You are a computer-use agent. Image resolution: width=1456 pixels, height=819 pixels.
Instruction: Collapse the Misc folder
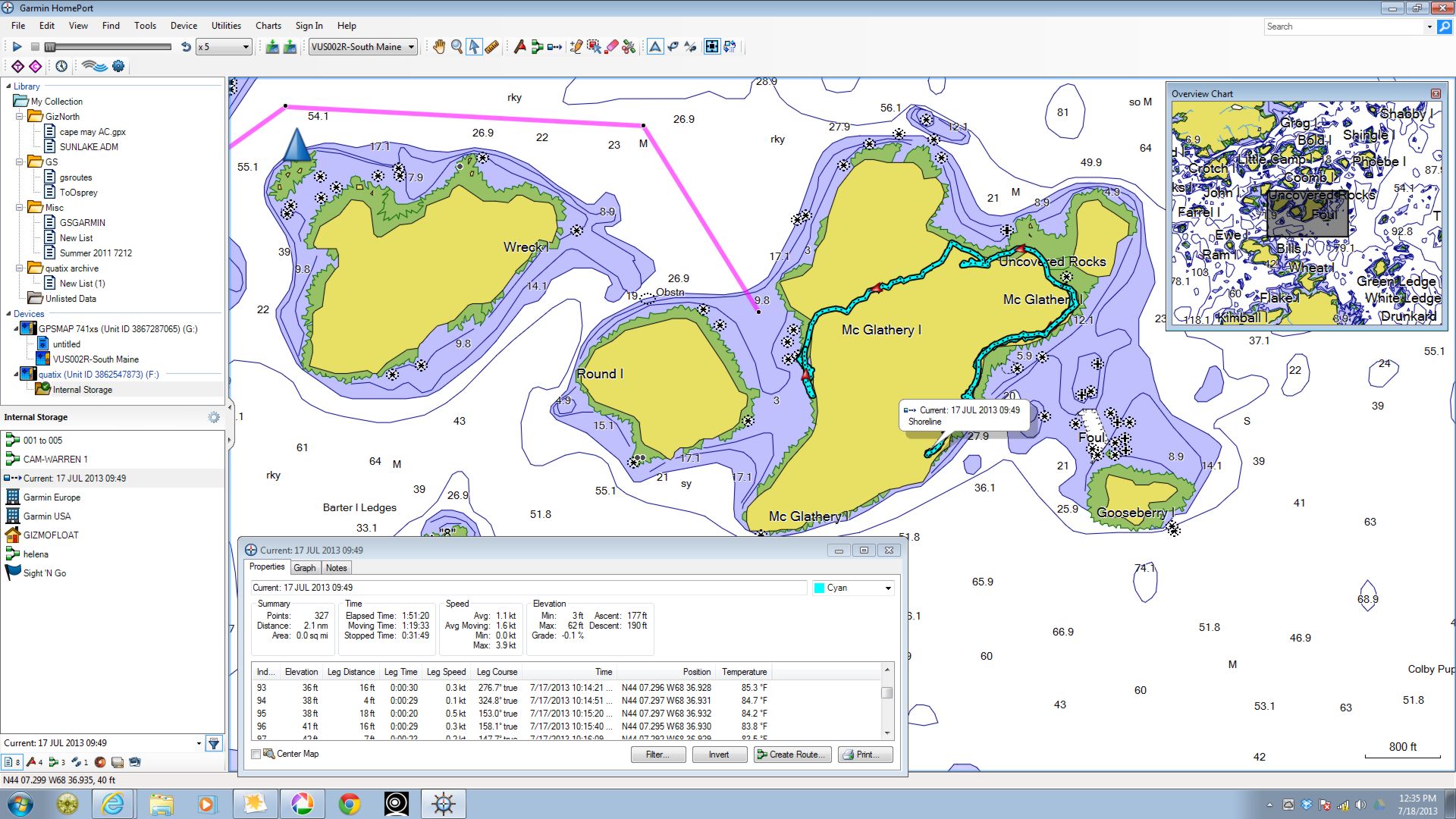[x=20, y=208]
